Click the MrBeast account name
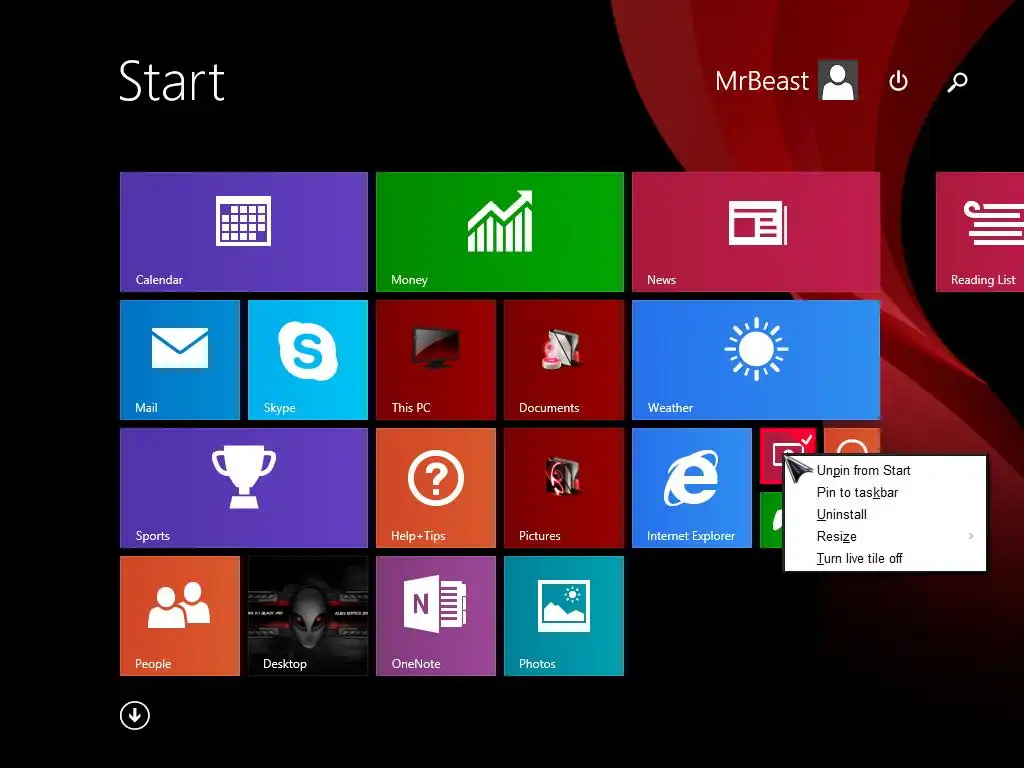 pyautogui.click(x=761, y=81)
